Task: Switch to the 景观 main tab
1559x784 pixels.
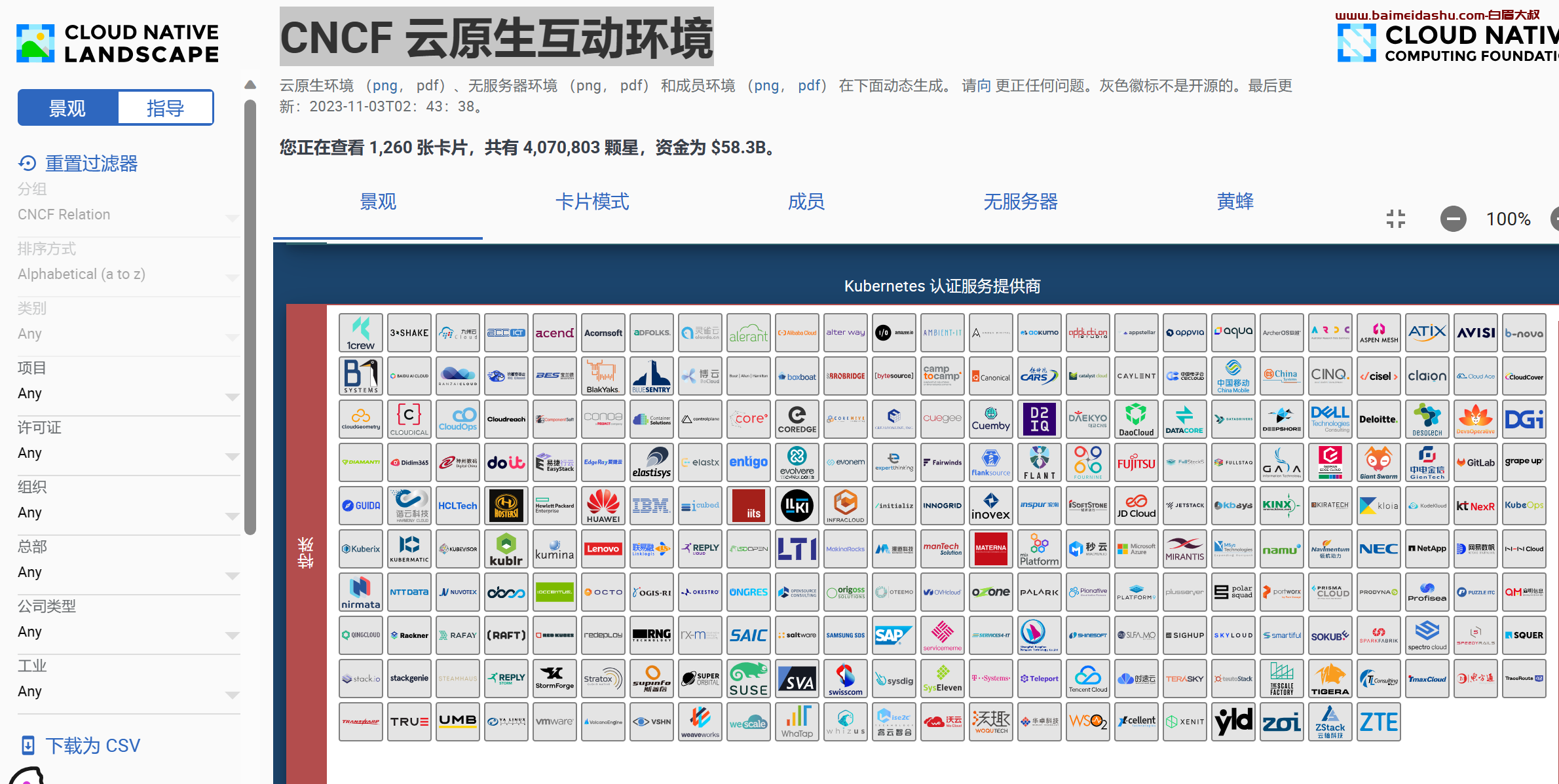Action: click(x=378, y=202)
